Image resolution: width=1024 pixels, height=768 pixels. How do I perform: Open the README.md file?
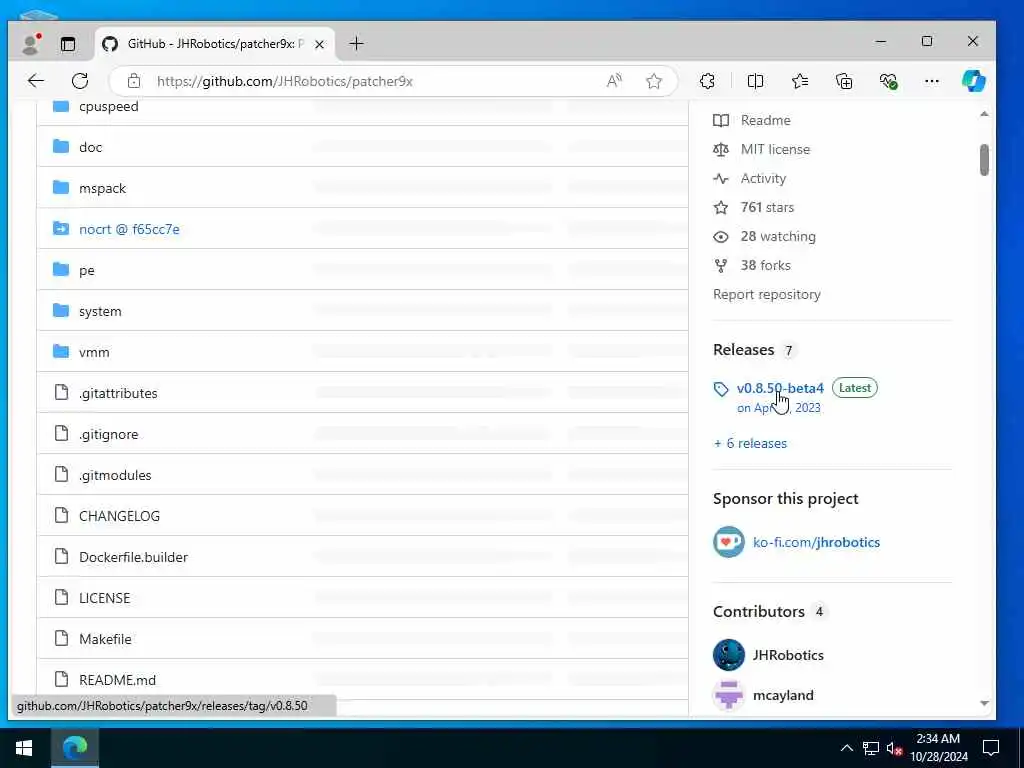pos(118,680)
